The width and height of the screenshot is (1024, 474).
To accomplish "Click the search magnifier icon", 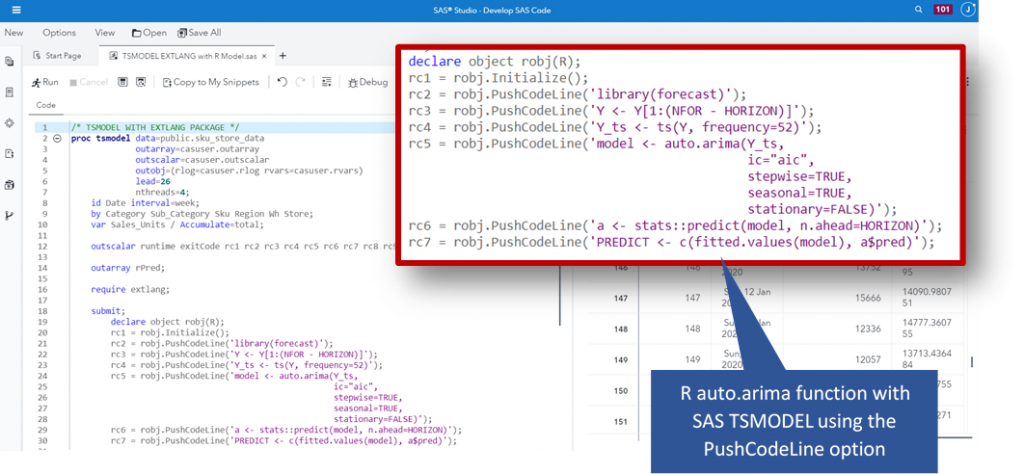I will pos(918,9).
